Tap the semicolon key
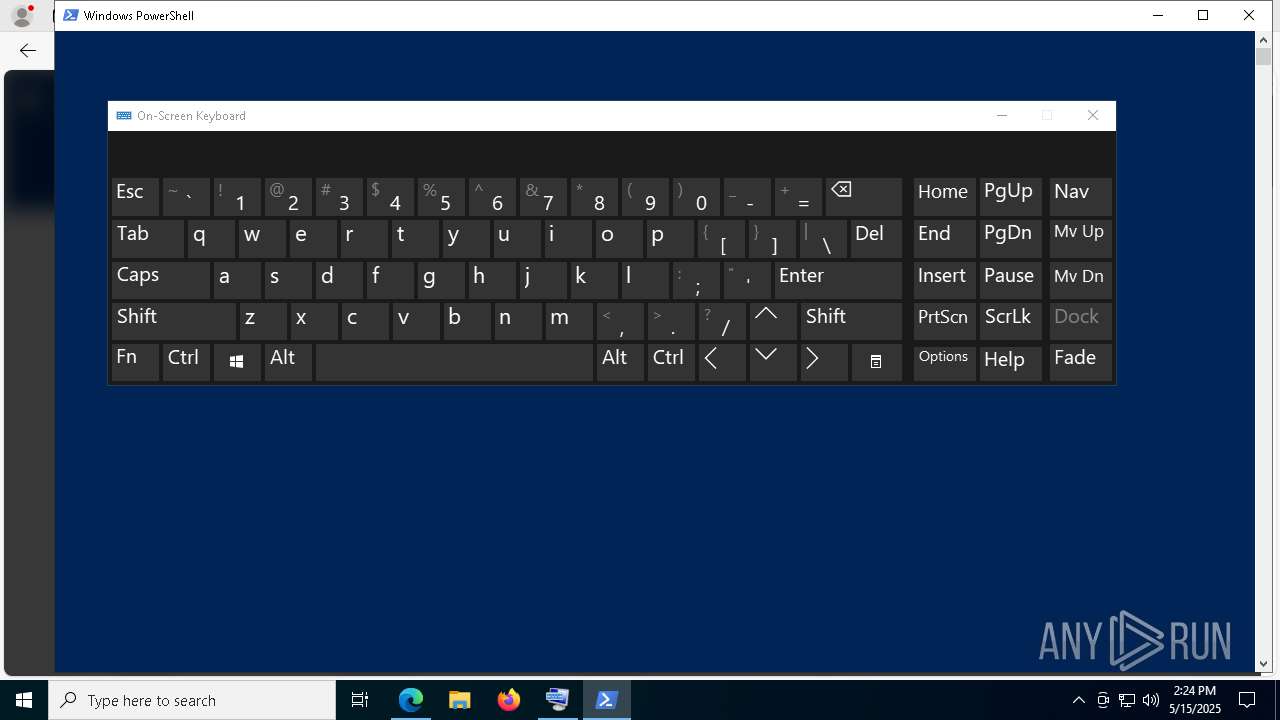The width and height of the screenshot is (1280, 720). [696, 280]
